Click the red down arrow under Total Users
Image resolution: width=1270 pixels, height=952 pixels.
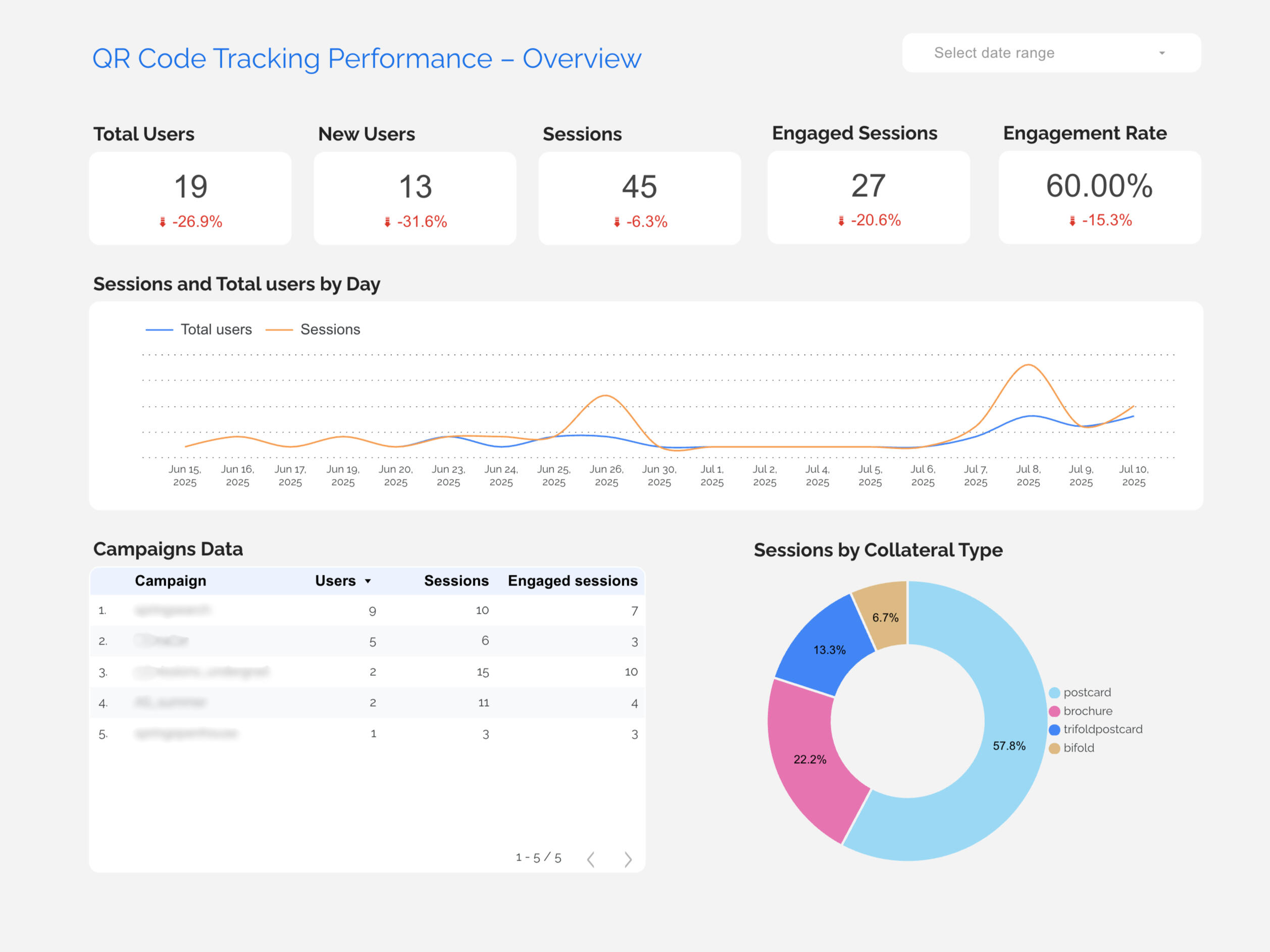[163, 222]
